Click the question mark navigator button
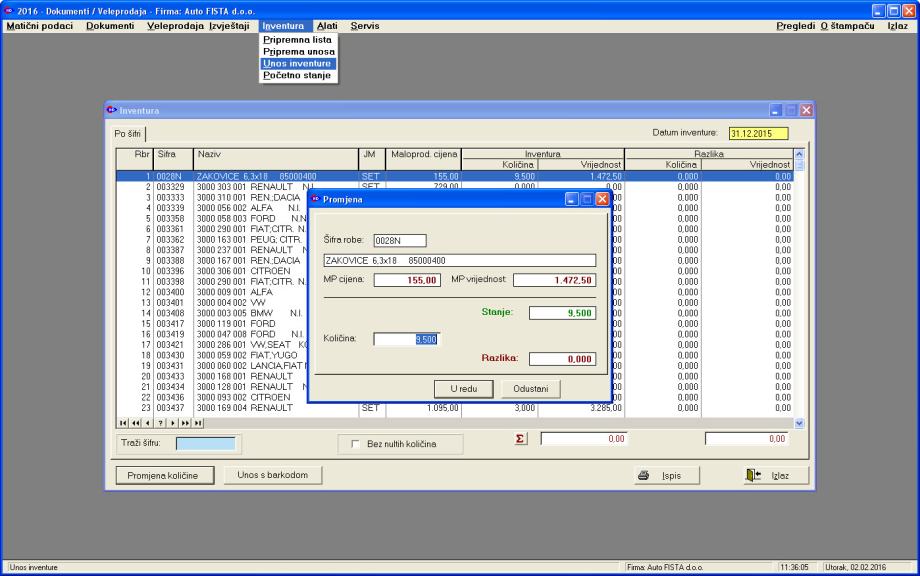Viewport: 920px width, 576px height. coord(160,423)
